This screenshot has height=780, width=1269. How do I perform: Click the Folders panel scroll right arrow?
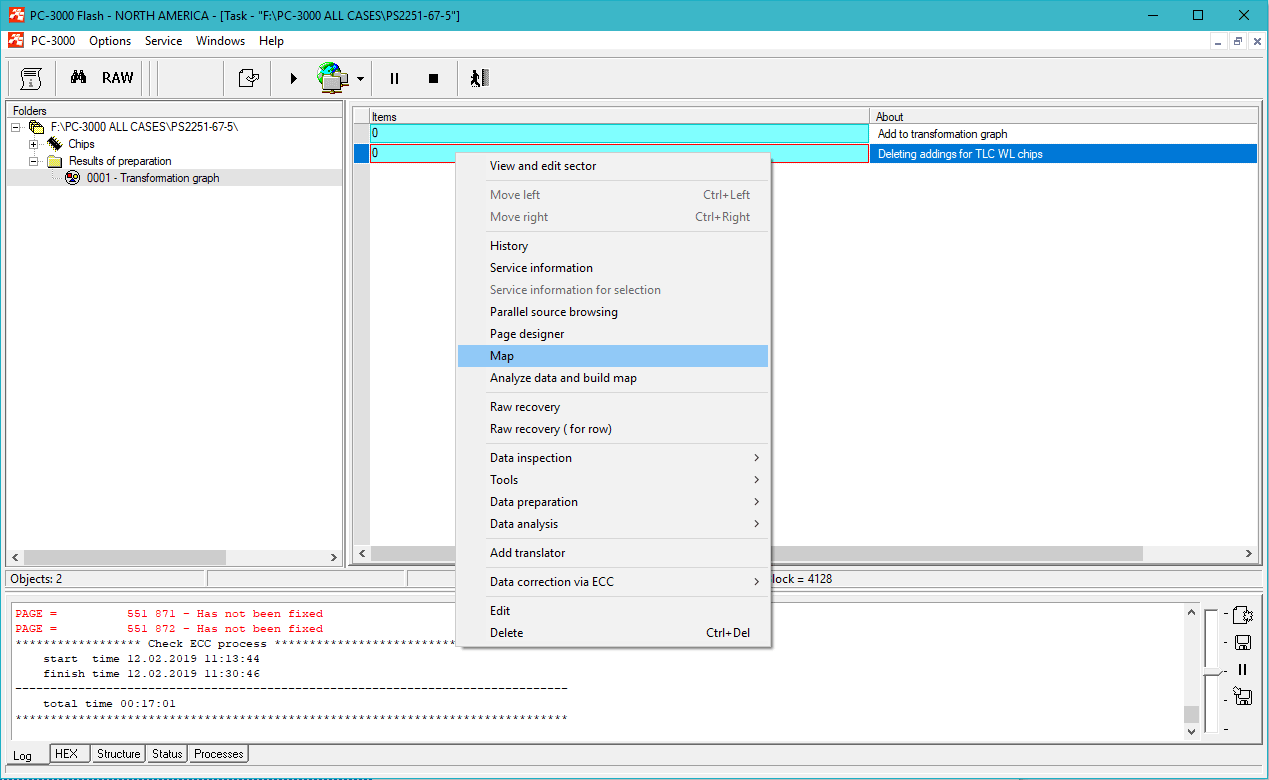click(x=334, y=558)
